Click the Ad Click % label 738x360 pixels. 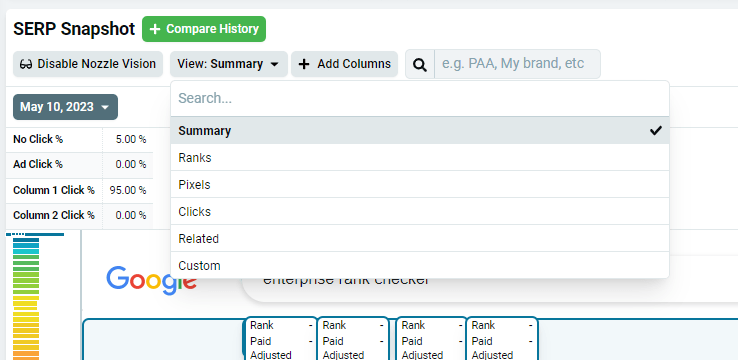[38, 165]
